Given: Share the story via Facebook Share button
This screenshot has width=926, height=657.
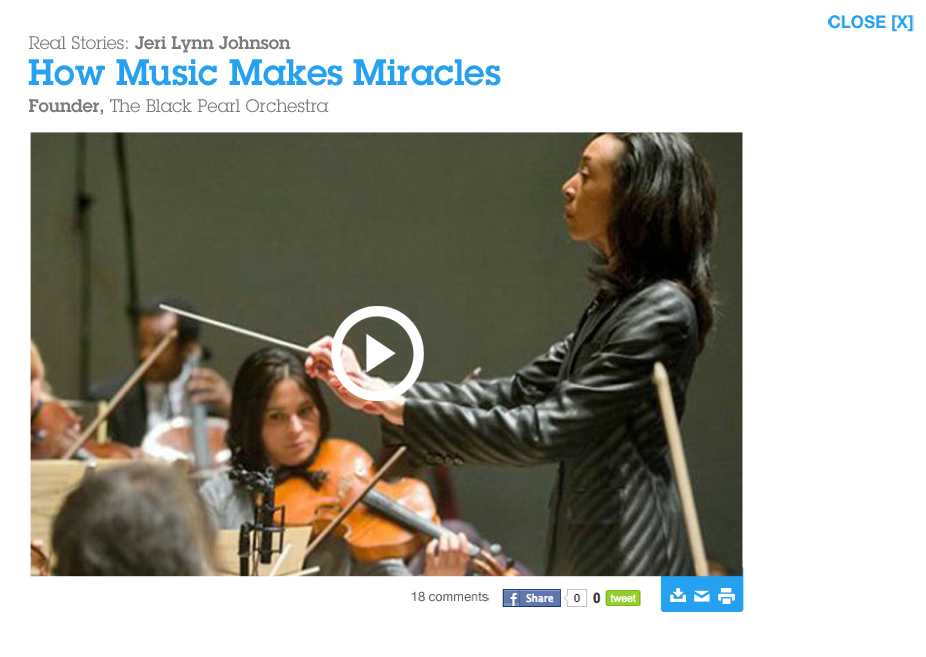Looking at the screenshot, I should pyautogui.click(x=532, y=598).
